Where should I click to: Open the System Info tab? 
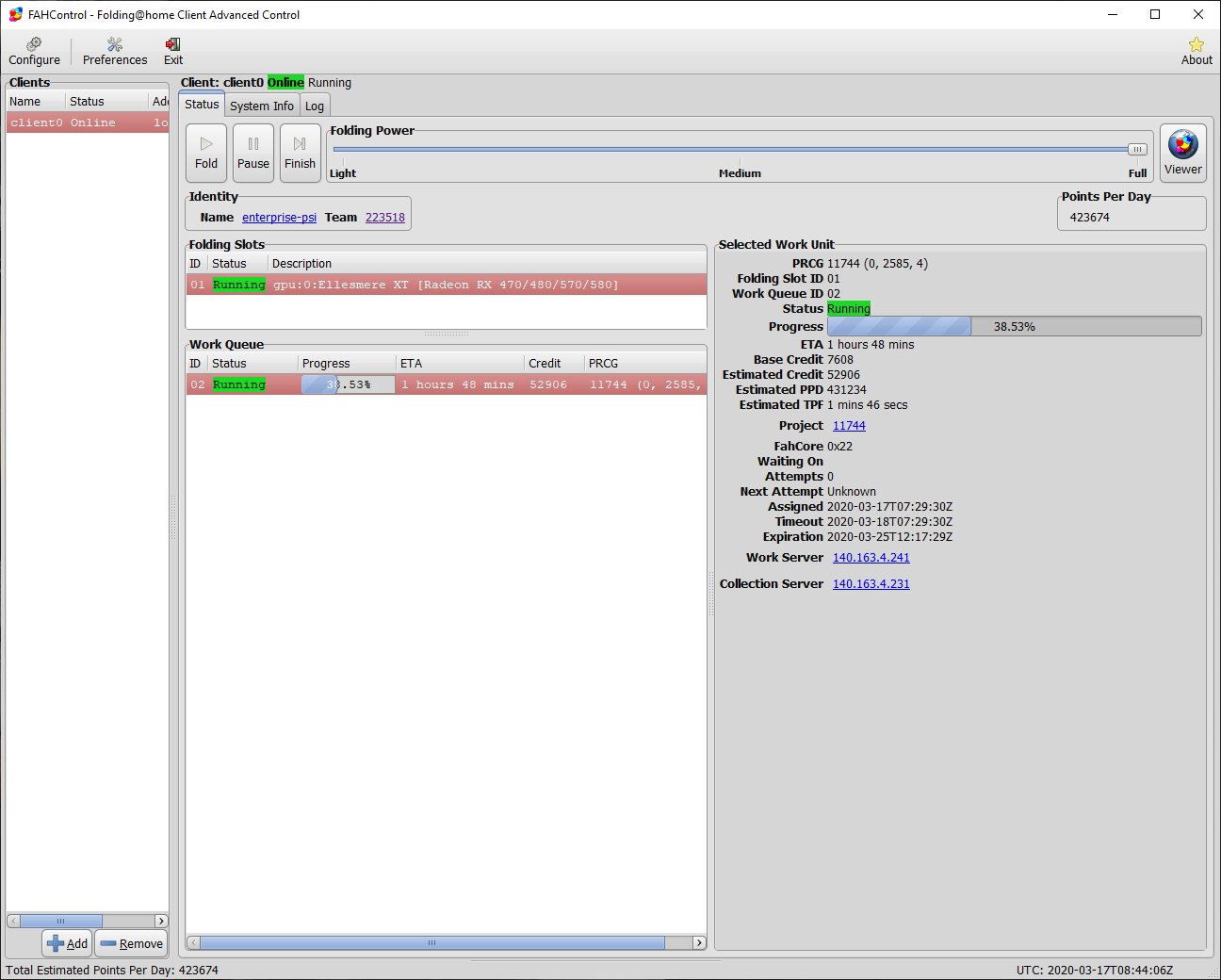pos(262,106)
